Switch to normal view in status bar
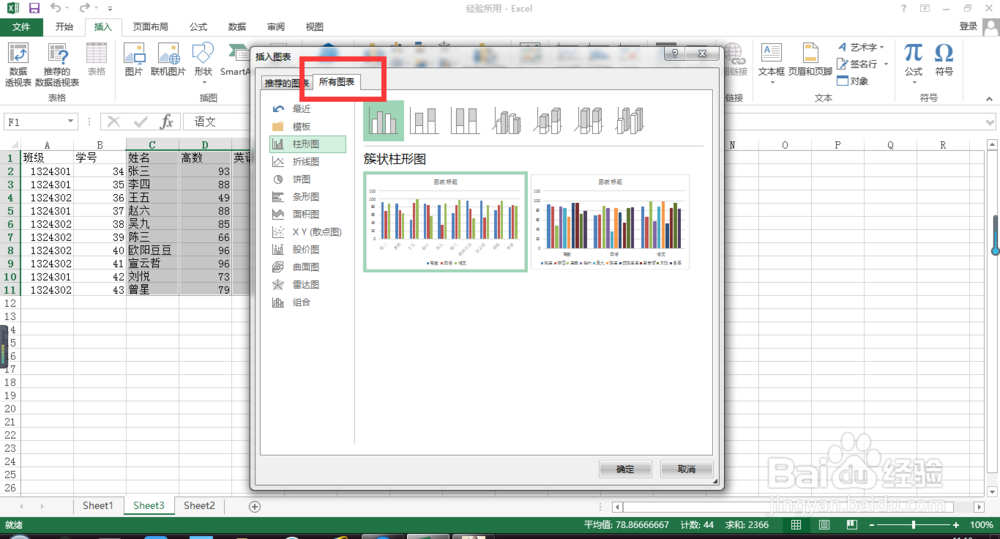This screenshot has height=539, width=1000. click(796, 525)
